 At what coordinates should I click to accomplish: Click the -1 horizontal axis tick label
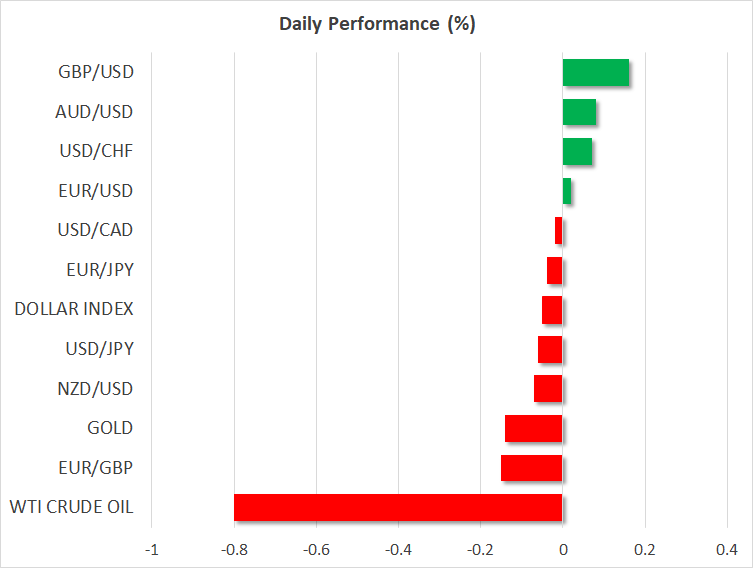click(x=152, y=550)
